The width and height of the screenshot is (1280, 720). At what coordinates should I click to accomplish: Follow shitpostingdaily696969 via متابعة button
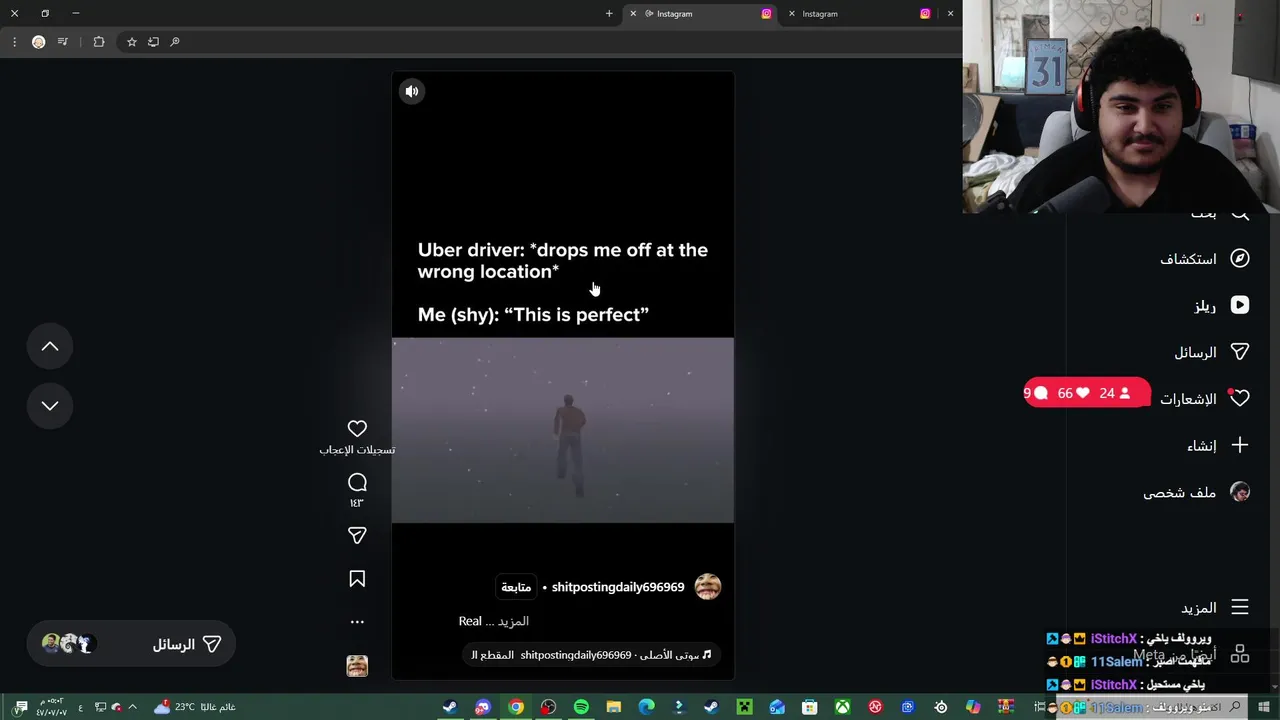(516, 587)
